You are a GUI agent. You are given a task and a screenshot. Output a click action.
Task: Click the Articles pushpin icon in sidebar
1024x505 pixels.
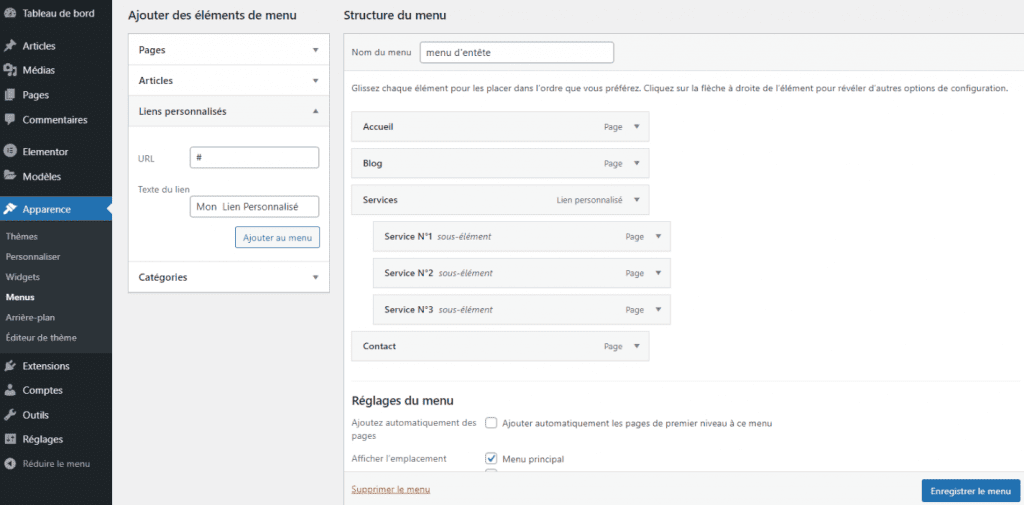[10, 46]
